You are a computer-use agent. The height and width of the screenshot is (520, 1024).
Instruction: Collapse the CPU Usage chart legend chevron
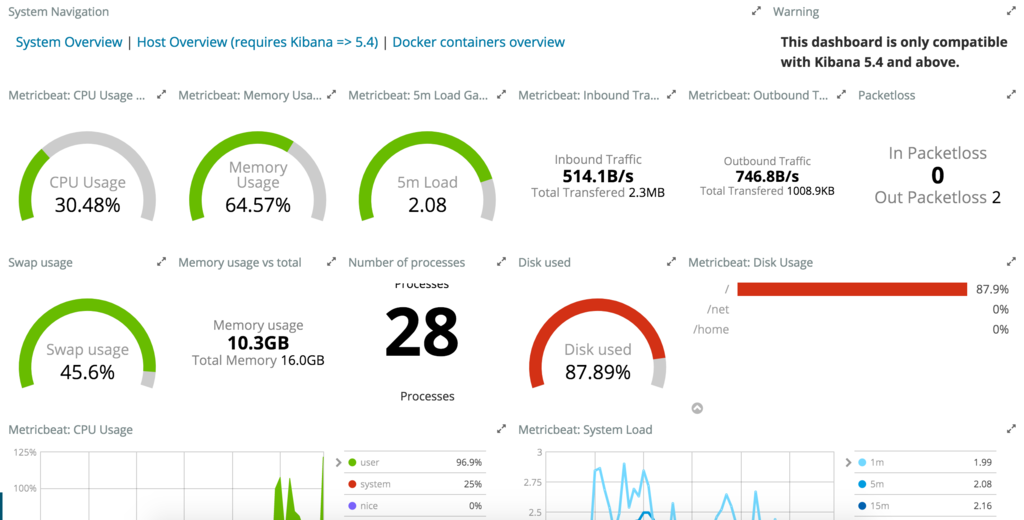[338, 463]
